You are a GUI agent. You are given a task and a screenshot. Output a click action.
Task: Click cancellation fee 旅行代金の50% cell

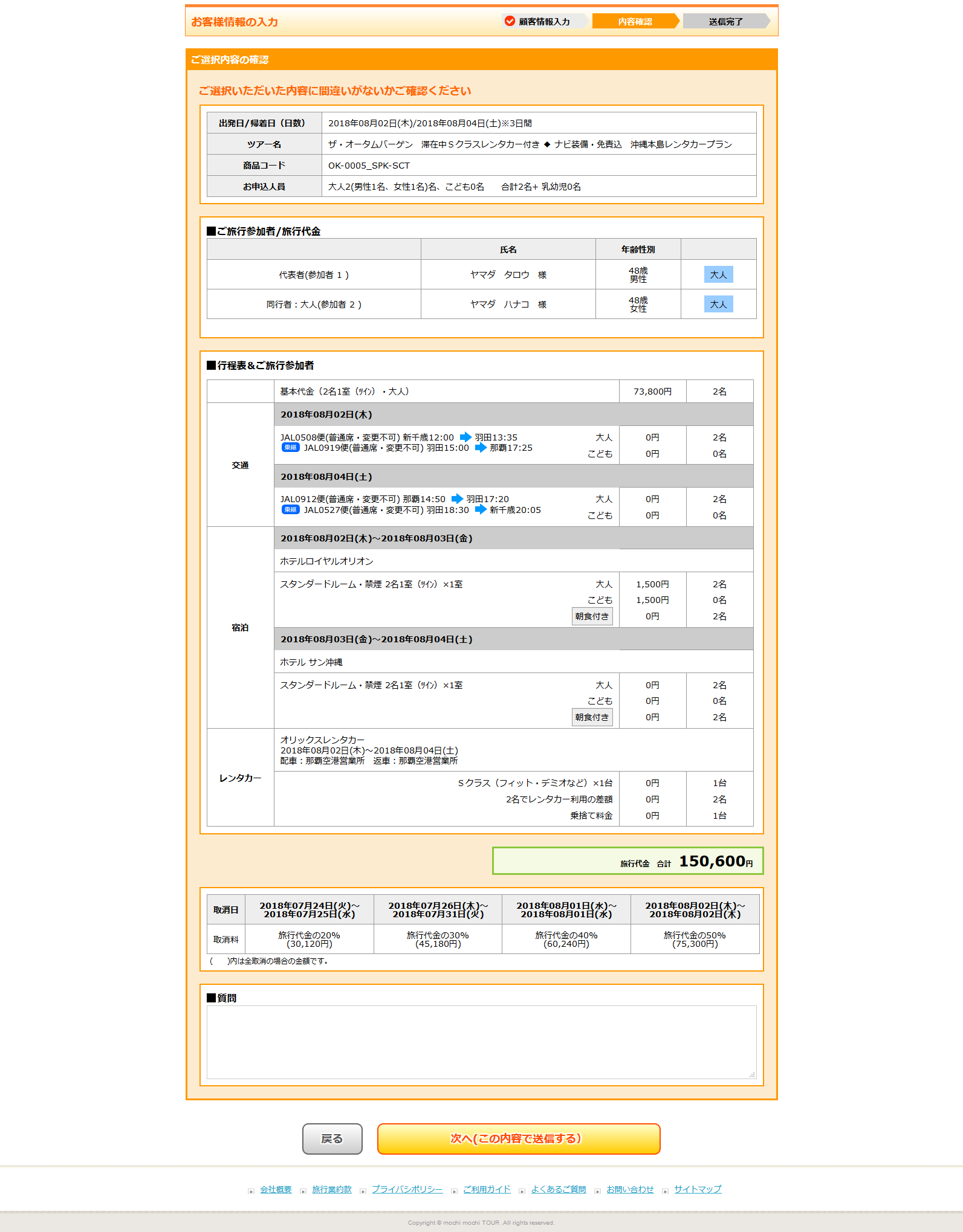(x=695, y=939)
